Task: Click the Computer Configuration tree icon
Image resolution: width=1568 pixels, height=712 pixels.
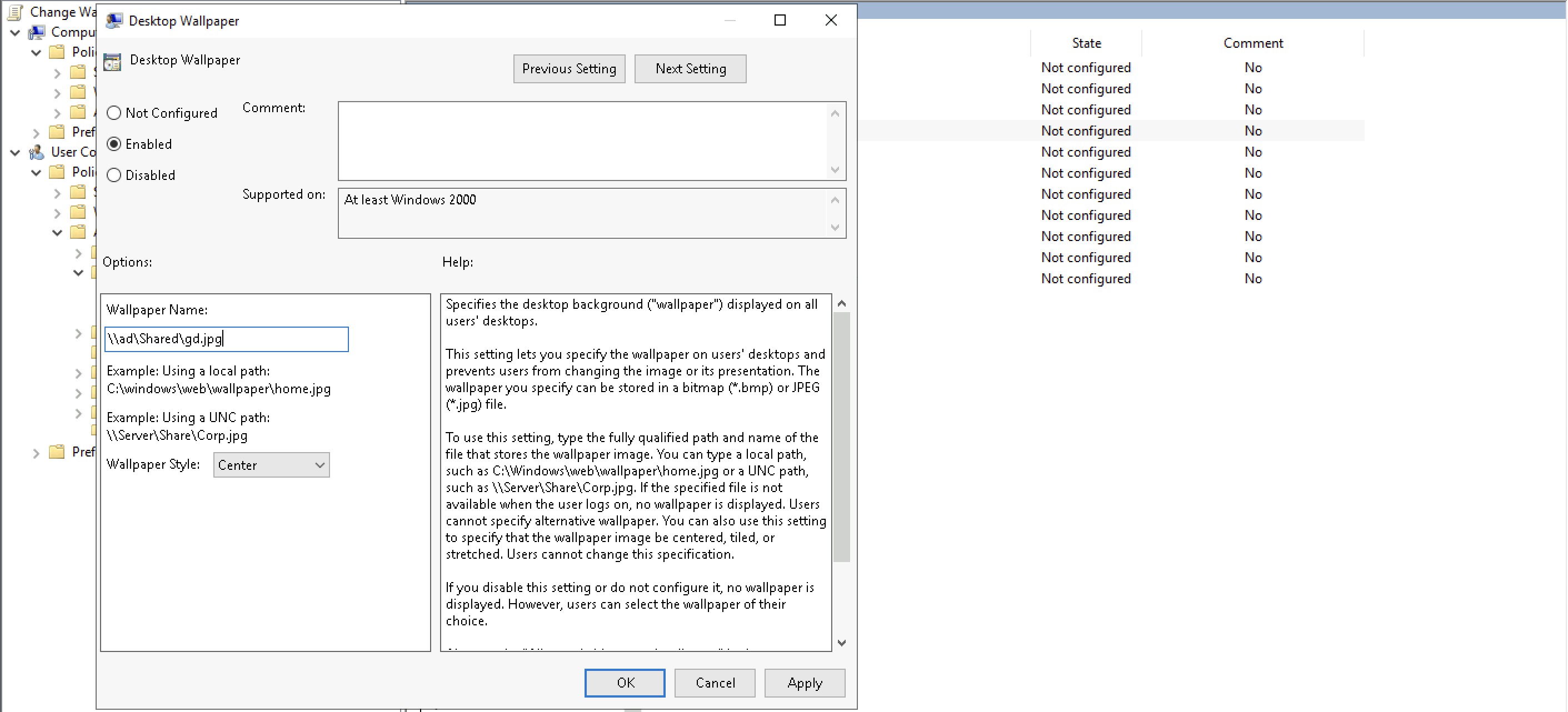Action: (x=37, y=32)
